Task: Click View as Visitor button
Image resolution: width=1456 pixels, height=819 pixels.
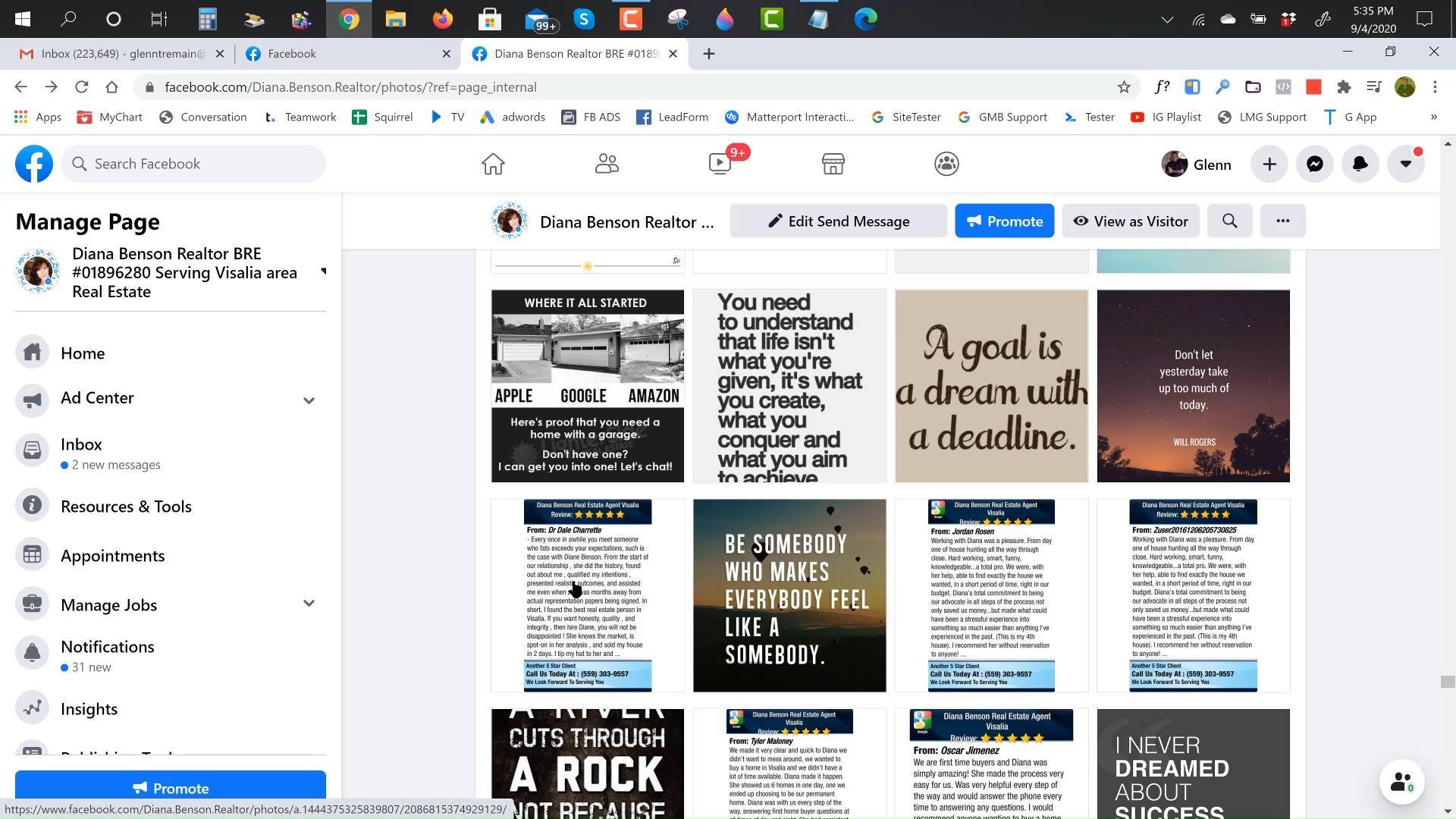Action: click(x=1131, y=221)
